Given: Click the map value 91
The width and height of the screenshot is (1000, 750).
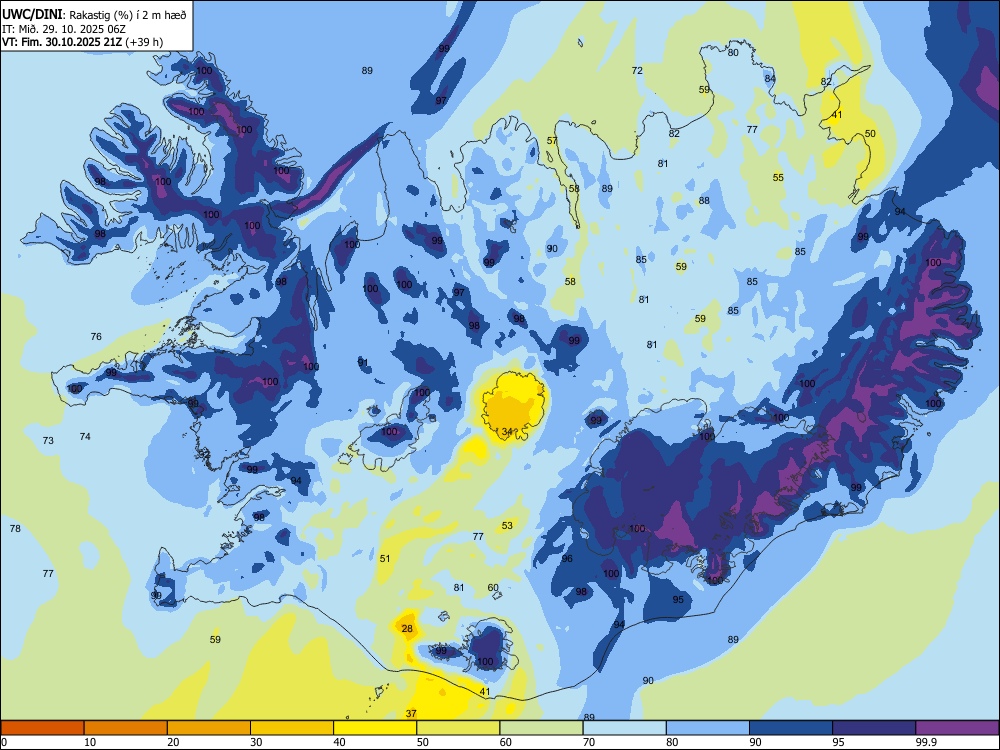Looking at the screenshot, I should [363, 362].
